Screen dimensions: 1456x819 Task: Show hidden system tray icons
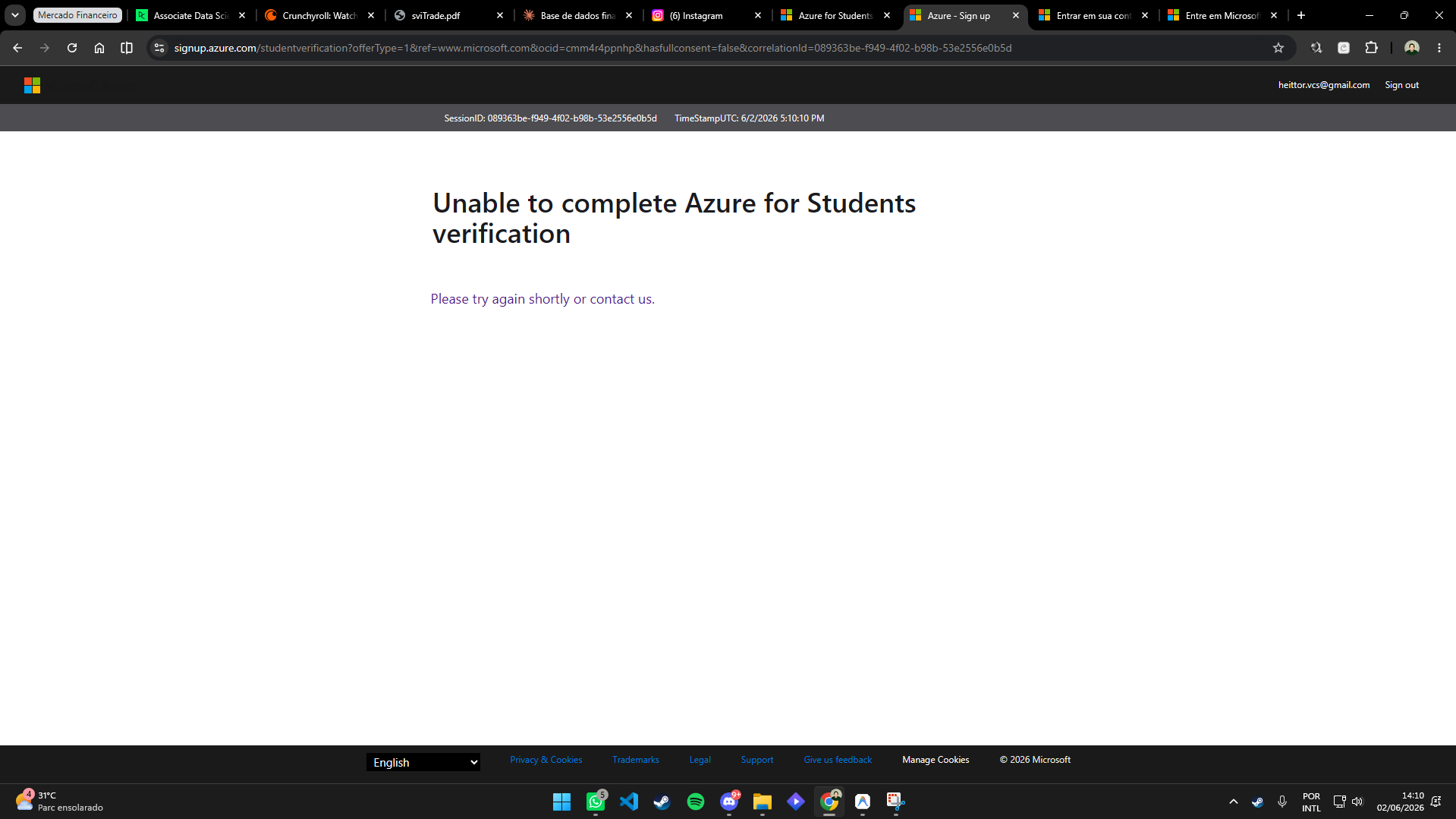(x=1234, y=802)
